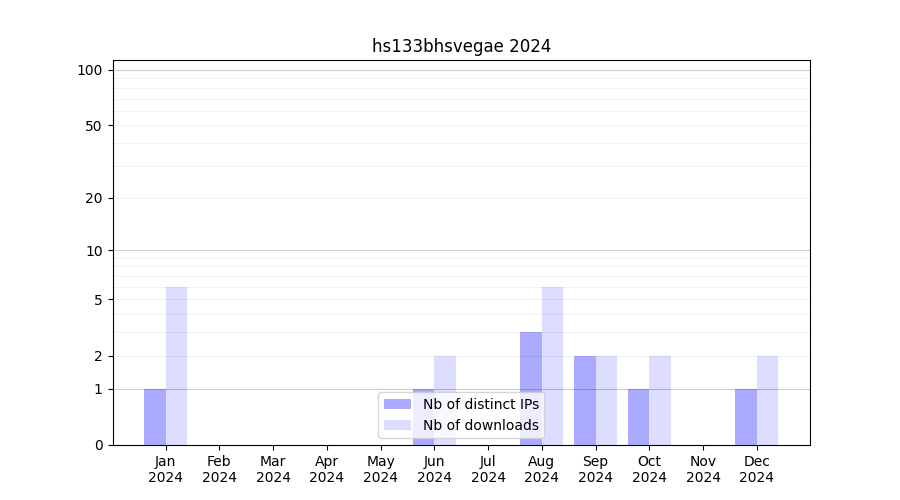The height and width of the screenshot is (500, 900).
Task: Click the Sep 2024 distinct IPs bar
Action: coord(585,400)
